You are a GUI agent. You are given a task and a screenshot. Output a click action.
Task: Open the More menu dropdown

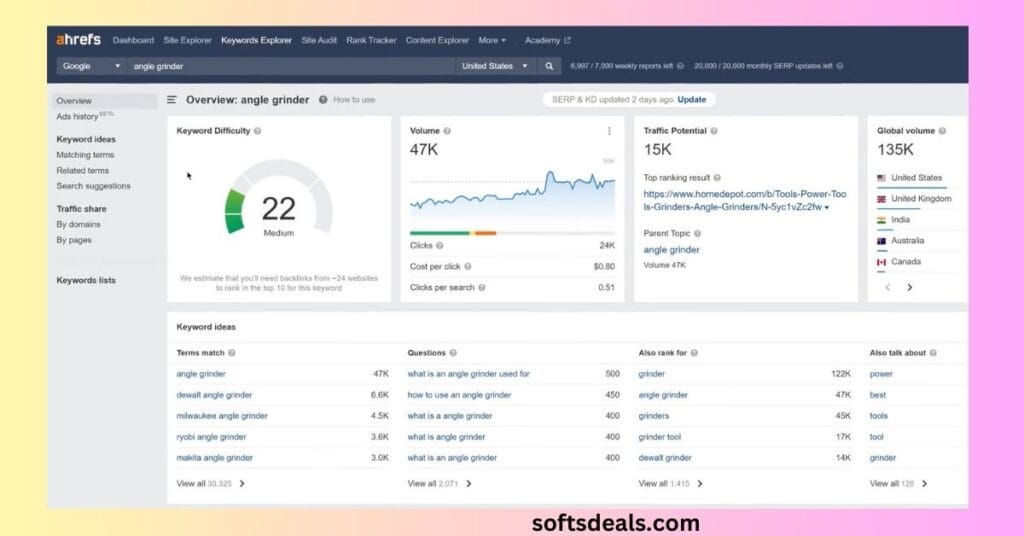(x=492, y=40)
